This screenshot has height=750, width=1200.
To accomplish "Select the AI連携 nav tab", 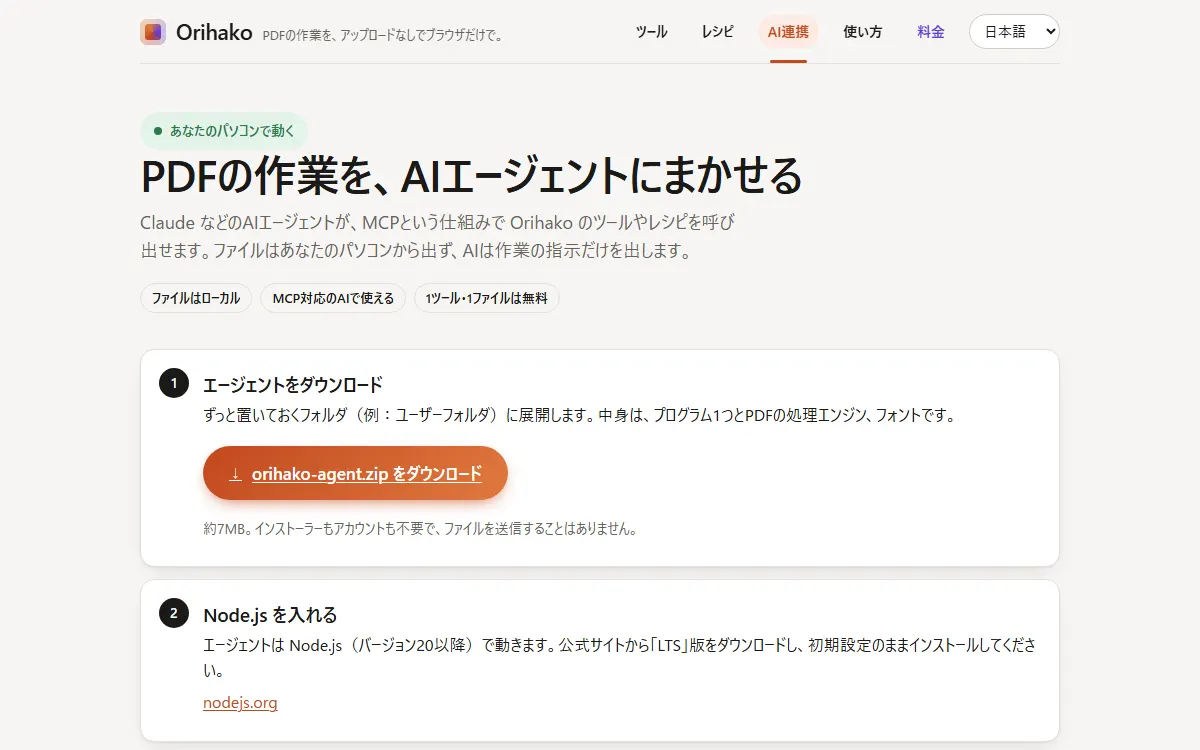I will (788, 32).
